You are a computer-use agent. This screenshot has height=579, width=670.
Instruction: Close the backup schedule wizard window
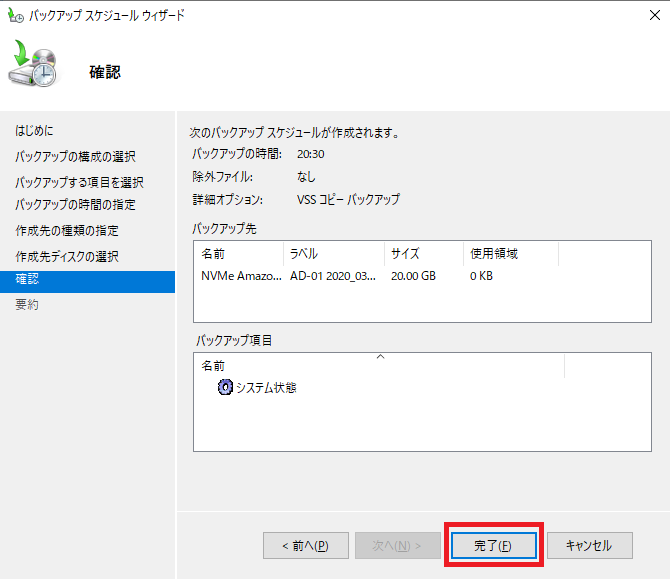647,16
